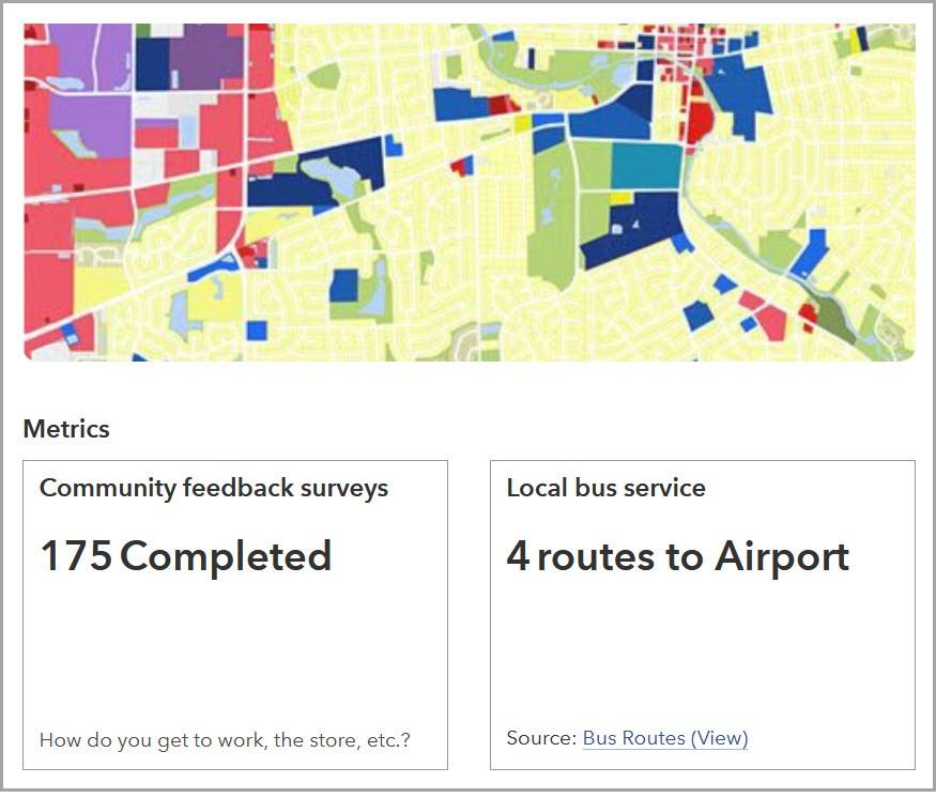Image resolution: width=936 pixels, height=792 pixels.
Task: Click the 4 routes to Airport value
Action: (x=677, y=556)
